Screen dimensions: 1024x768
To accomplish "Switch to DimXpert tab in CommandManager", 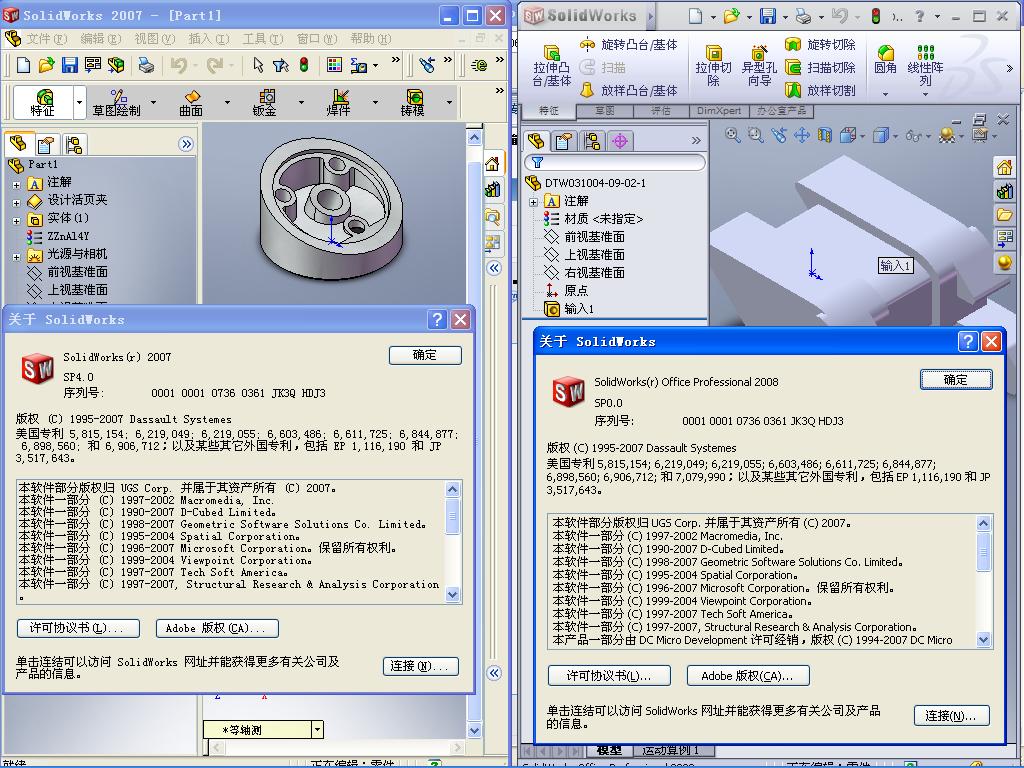I will [718, 111].
